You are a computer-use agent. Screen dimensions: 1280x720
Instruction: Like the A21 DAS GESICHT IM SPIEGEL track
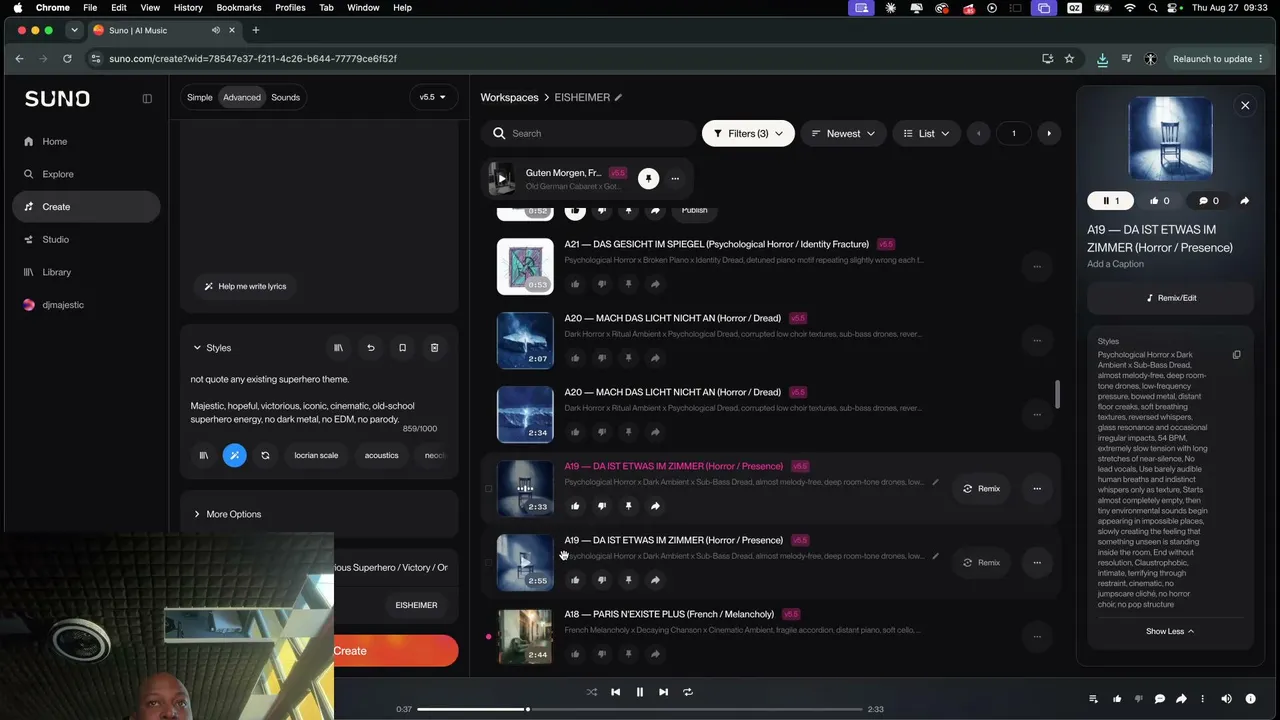coord(575,284)
